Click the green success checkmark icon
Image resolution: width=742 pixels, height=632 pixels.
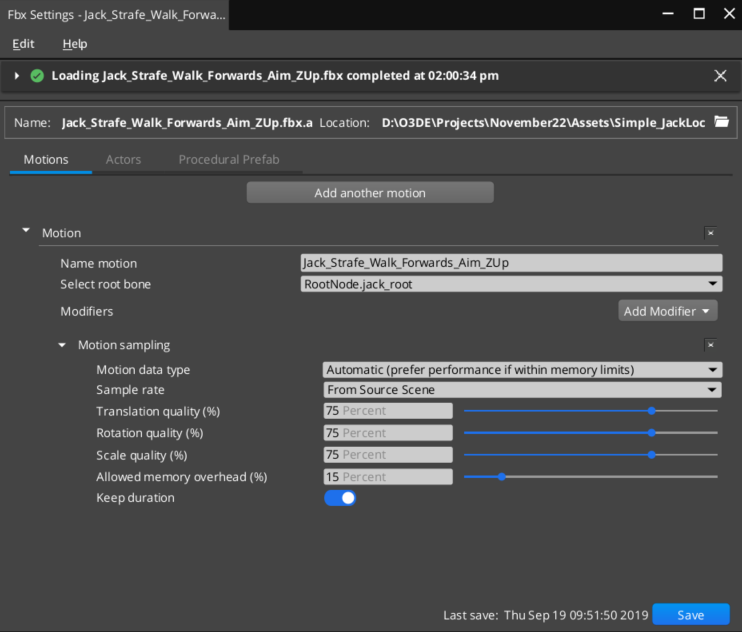coord(38,76)
